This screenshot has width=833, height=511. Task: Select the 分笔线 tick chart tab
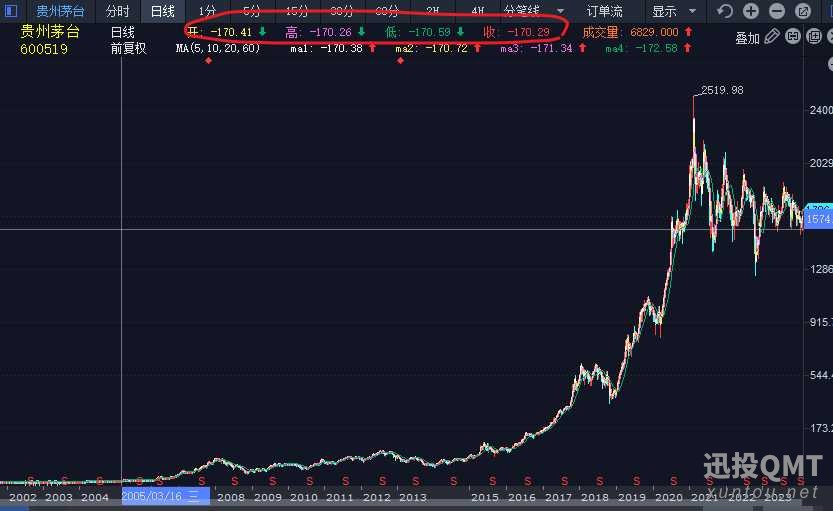pos(521,11)
